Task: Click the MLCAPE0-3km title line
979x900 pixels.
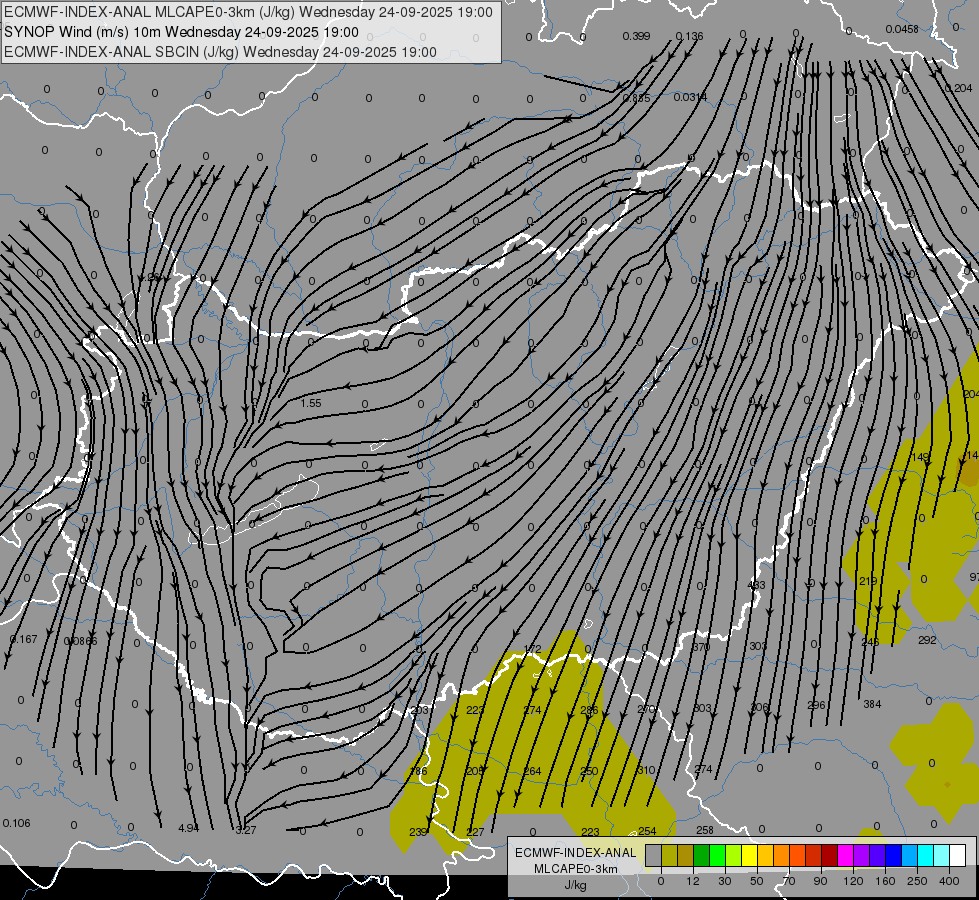Action: [248, 12]
